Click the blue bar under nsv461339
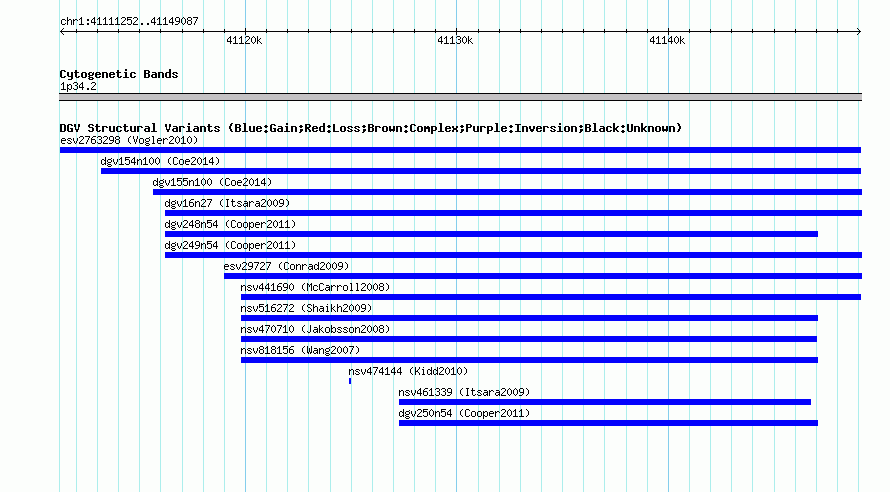This screenshot has width=890, height=492. click(605, 402)
